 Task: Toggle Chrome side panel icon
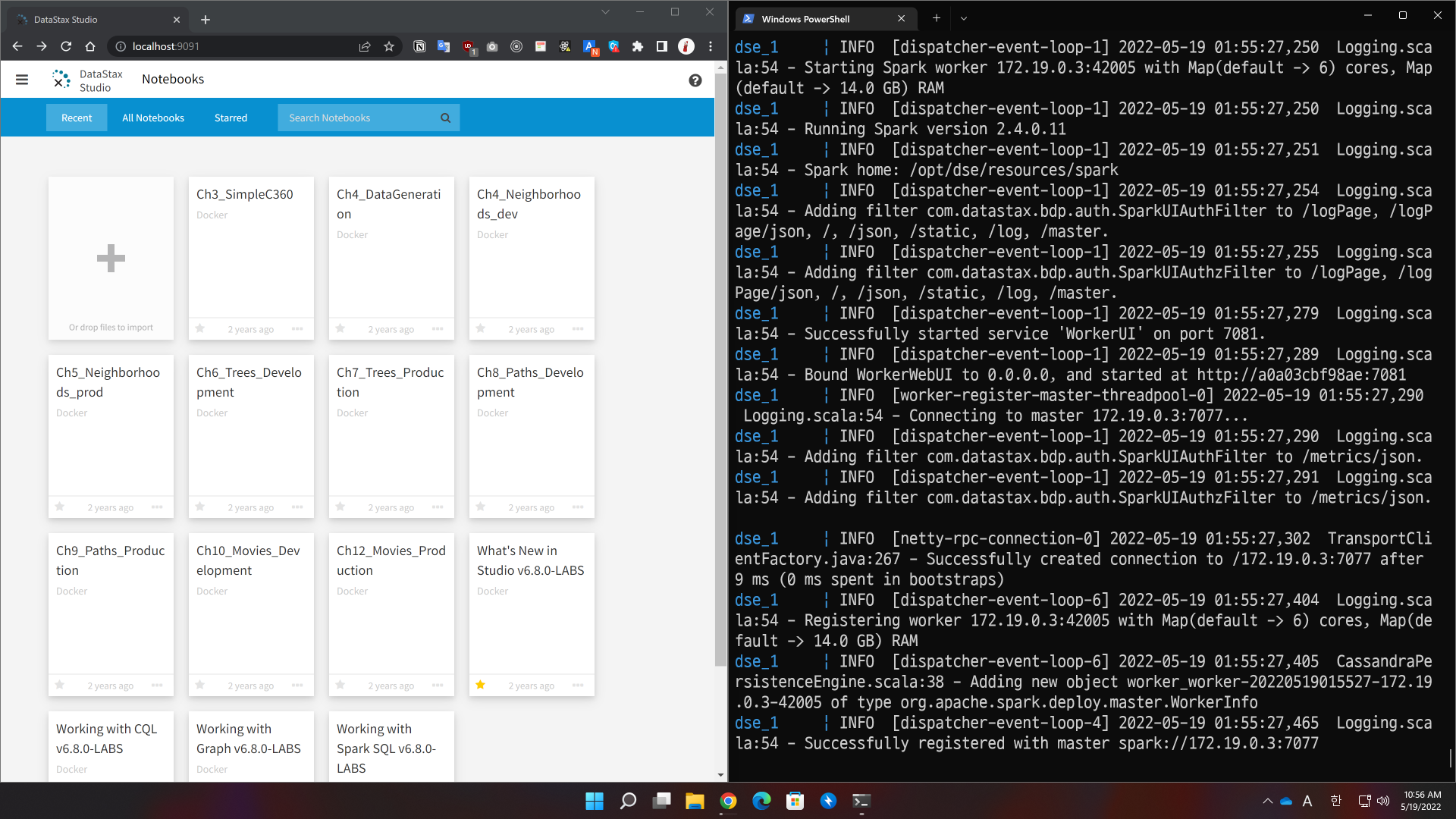click(x=662, y=46)
